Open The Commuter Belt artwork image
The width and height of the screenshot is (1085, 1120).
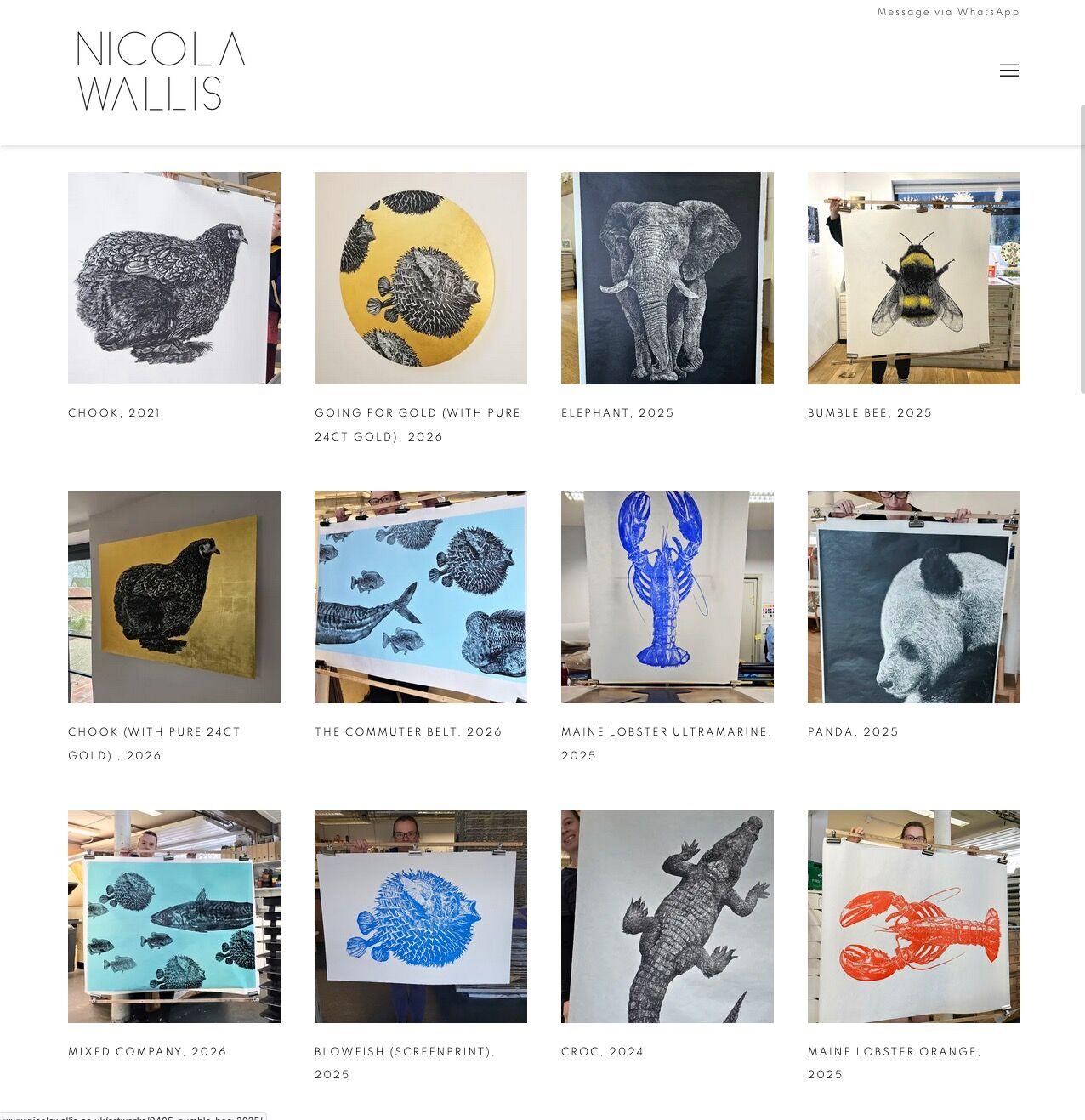(x=421, y=597)
